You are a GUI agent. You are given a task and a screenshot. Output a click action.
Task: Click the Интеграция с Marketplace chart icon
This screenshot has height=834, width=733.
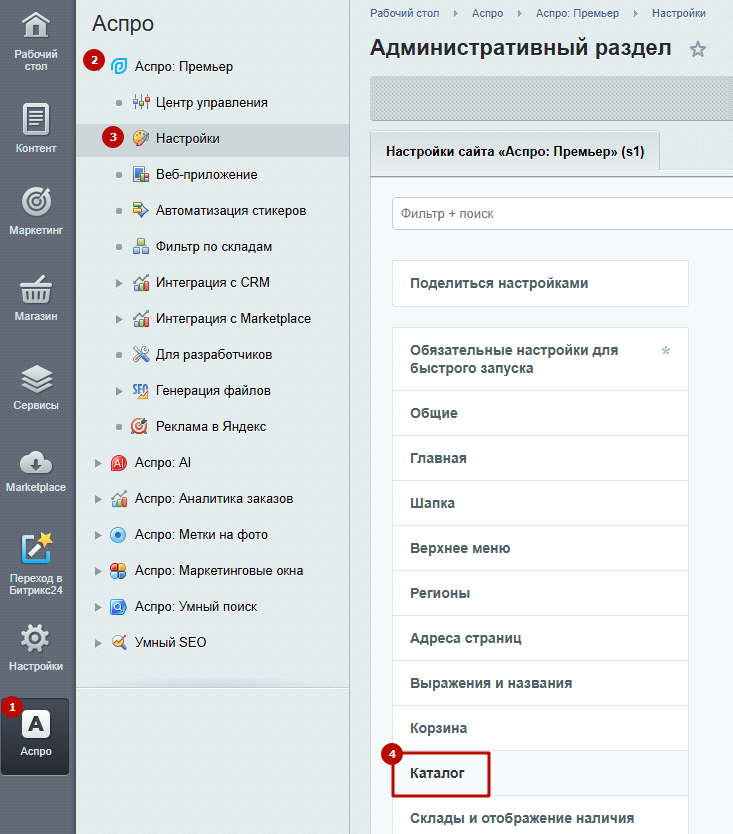(140, 319)
